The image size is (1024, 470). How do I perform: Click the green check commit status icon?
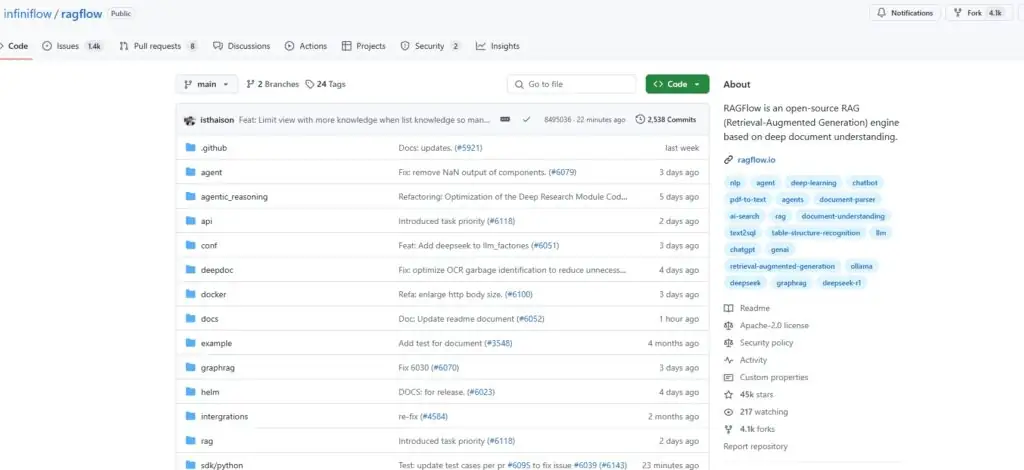(x=526, y=119)
